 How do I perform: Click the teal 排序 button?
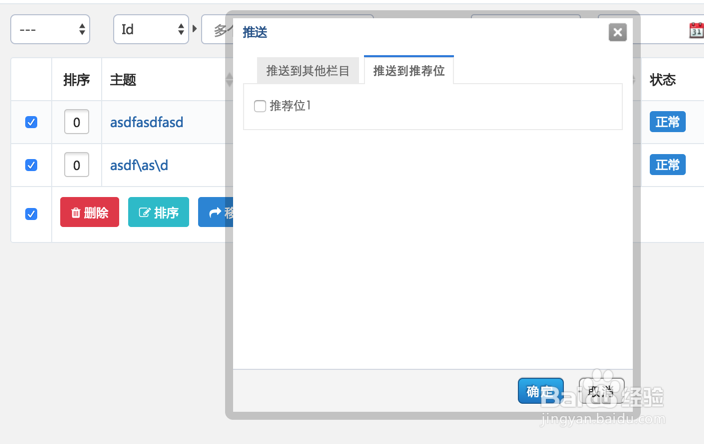click(158, 212)
